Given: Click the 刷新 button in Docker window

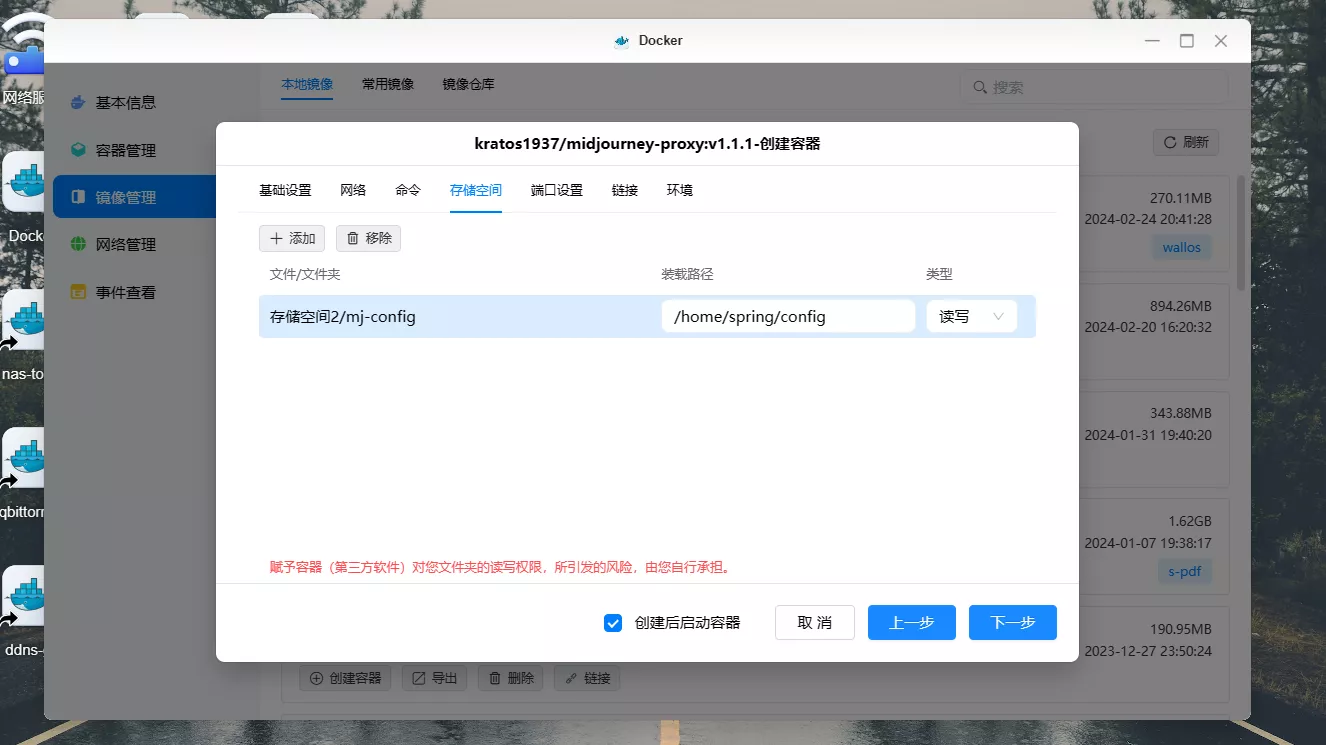Looking at the screenshot, I should [1186, 142].
